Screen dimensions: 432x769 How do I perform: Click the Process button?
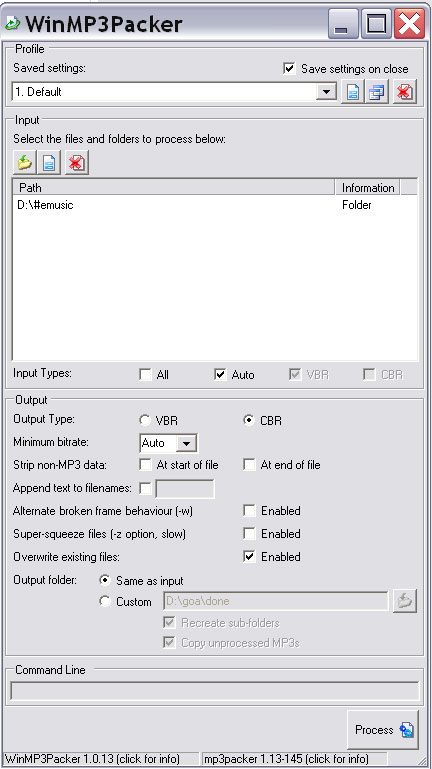point(383,730)
